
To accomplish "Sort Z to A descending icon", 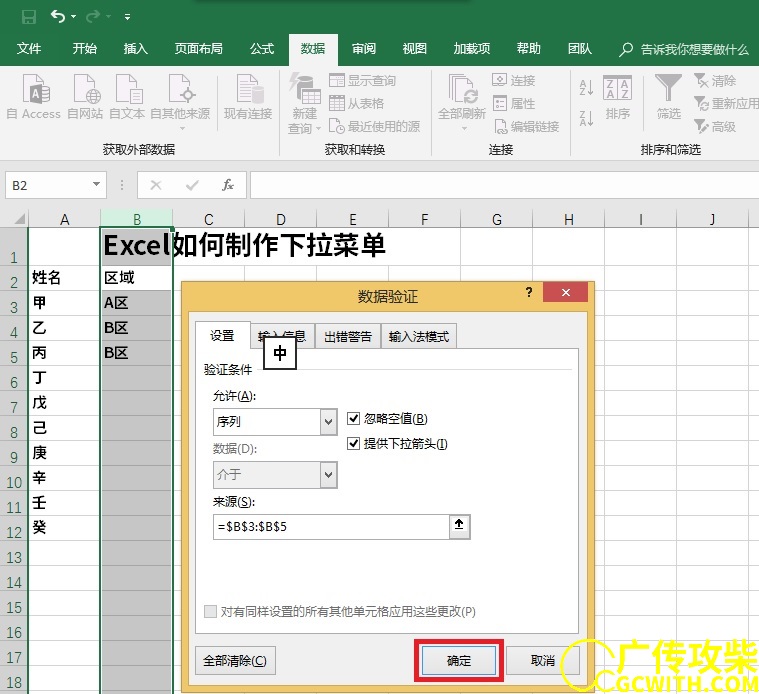I will pos(586,118).
